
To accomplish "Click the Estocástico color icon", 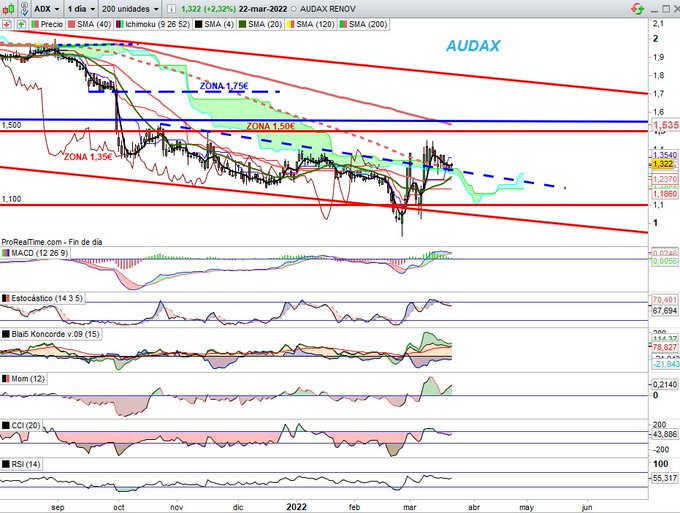I will (6, 298).
